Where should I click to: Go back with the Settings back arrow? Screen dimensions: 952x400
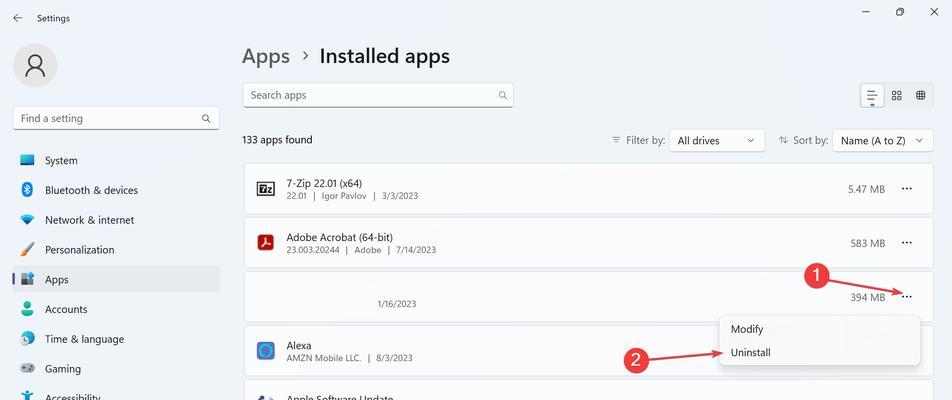click(18, 18)
